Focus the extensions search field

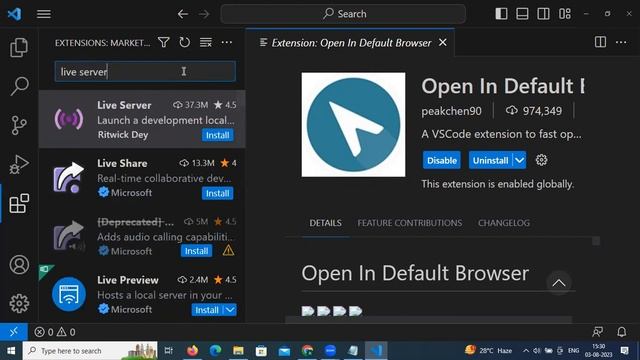[x=145, y=71]
